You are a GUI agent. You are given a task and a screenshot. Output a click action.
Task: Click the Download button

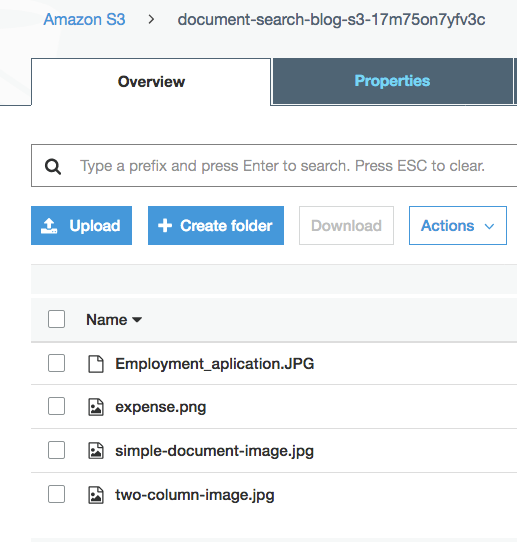pos(346,226)
